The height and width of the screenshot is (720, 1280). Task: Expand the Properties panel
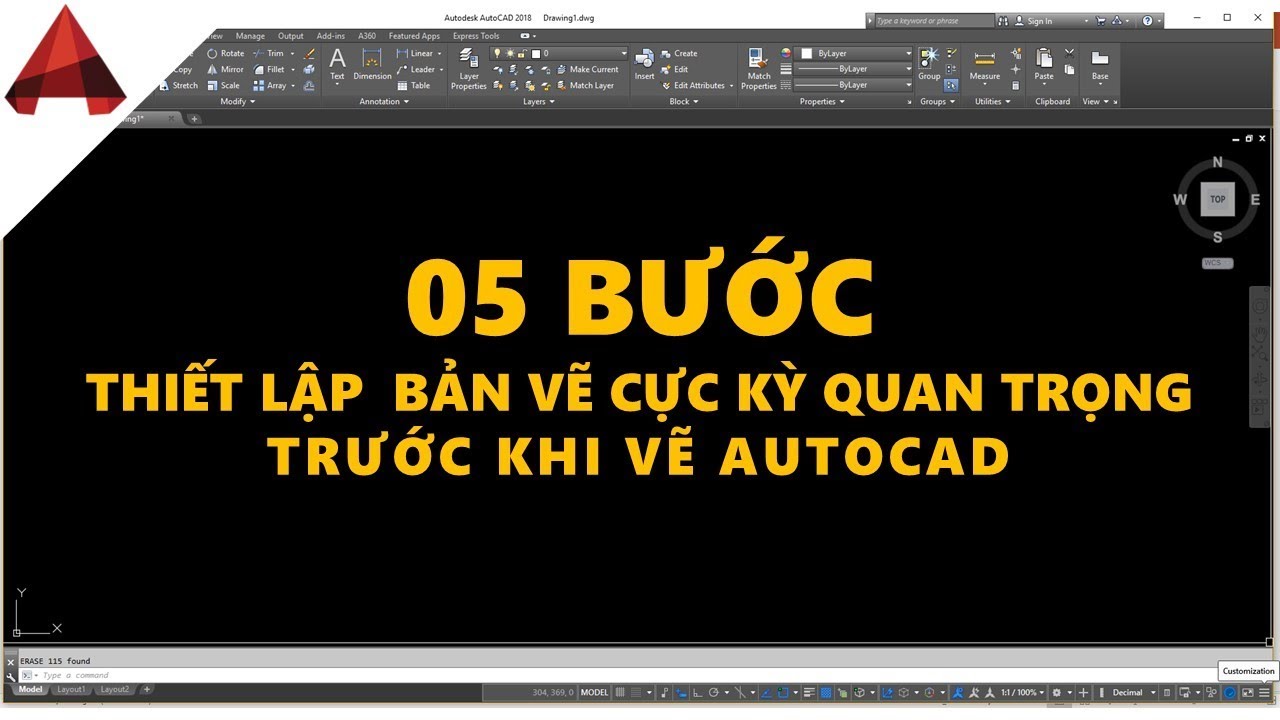[822, 101]
